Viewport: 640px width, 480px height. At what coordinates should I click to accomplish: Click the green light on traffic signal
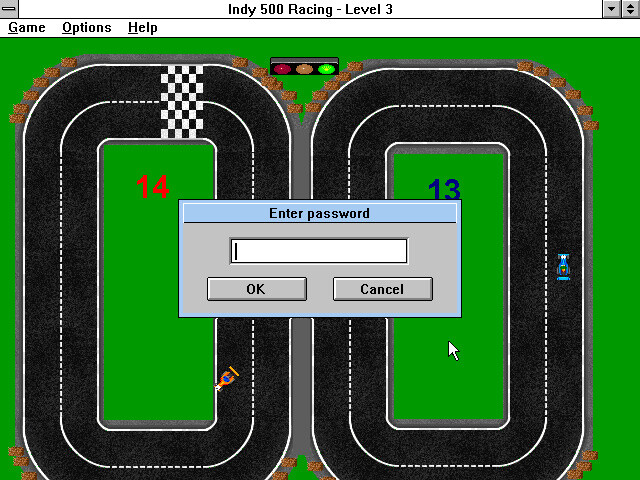326,69
